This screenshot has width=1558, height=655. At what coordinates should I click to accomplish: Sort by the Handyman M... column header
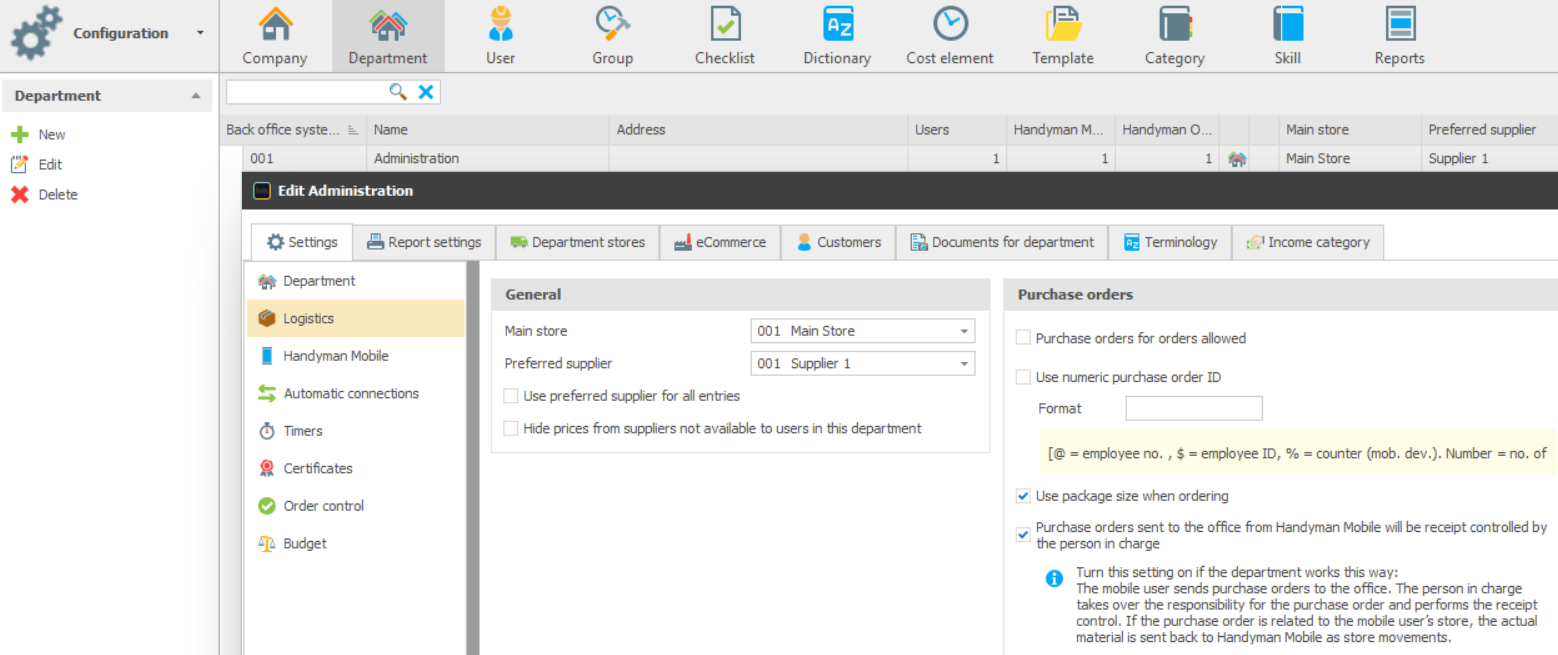[x=1060, y=129]
